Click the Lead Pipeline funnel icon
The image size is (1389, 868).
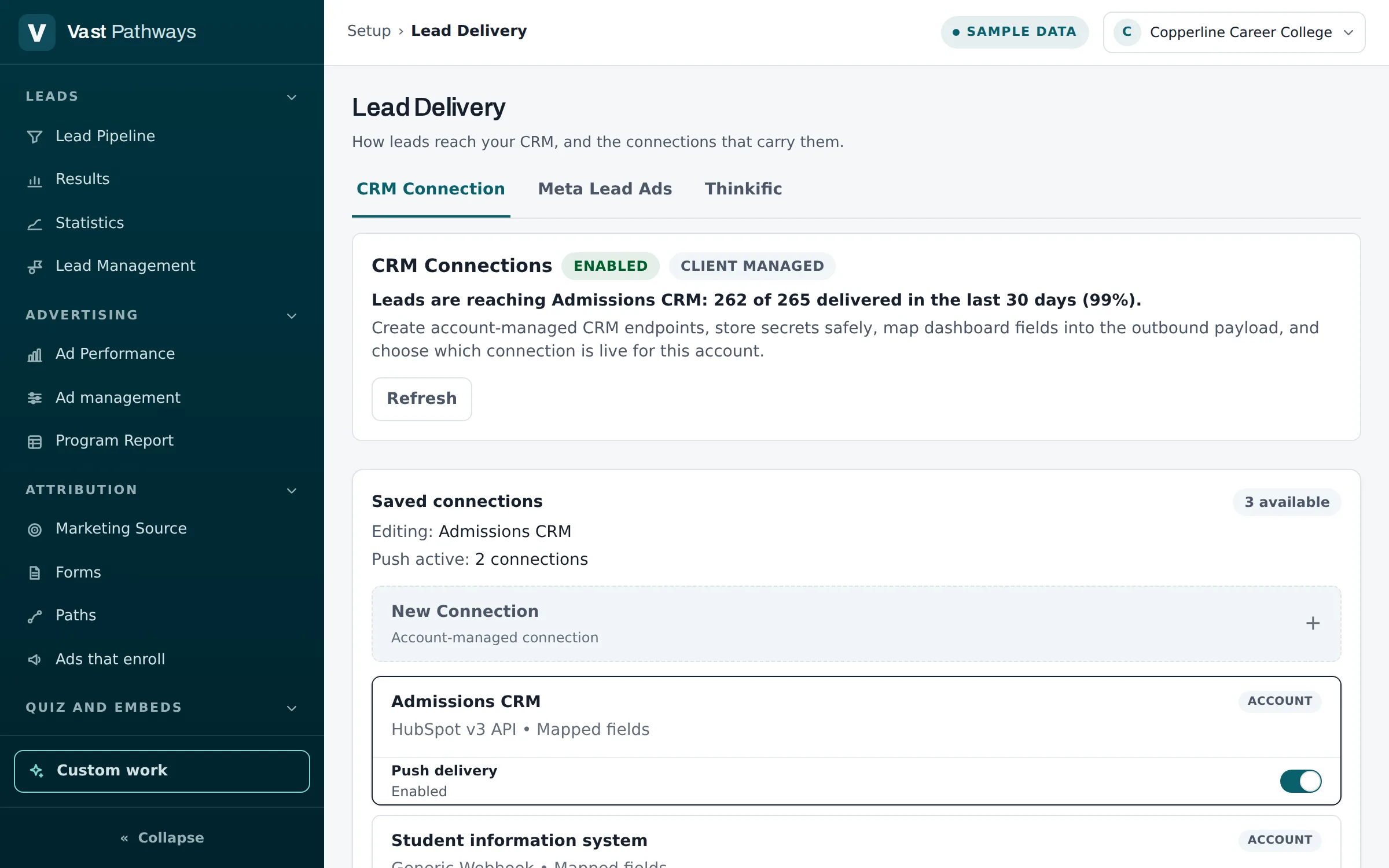(x=35, y=137)
